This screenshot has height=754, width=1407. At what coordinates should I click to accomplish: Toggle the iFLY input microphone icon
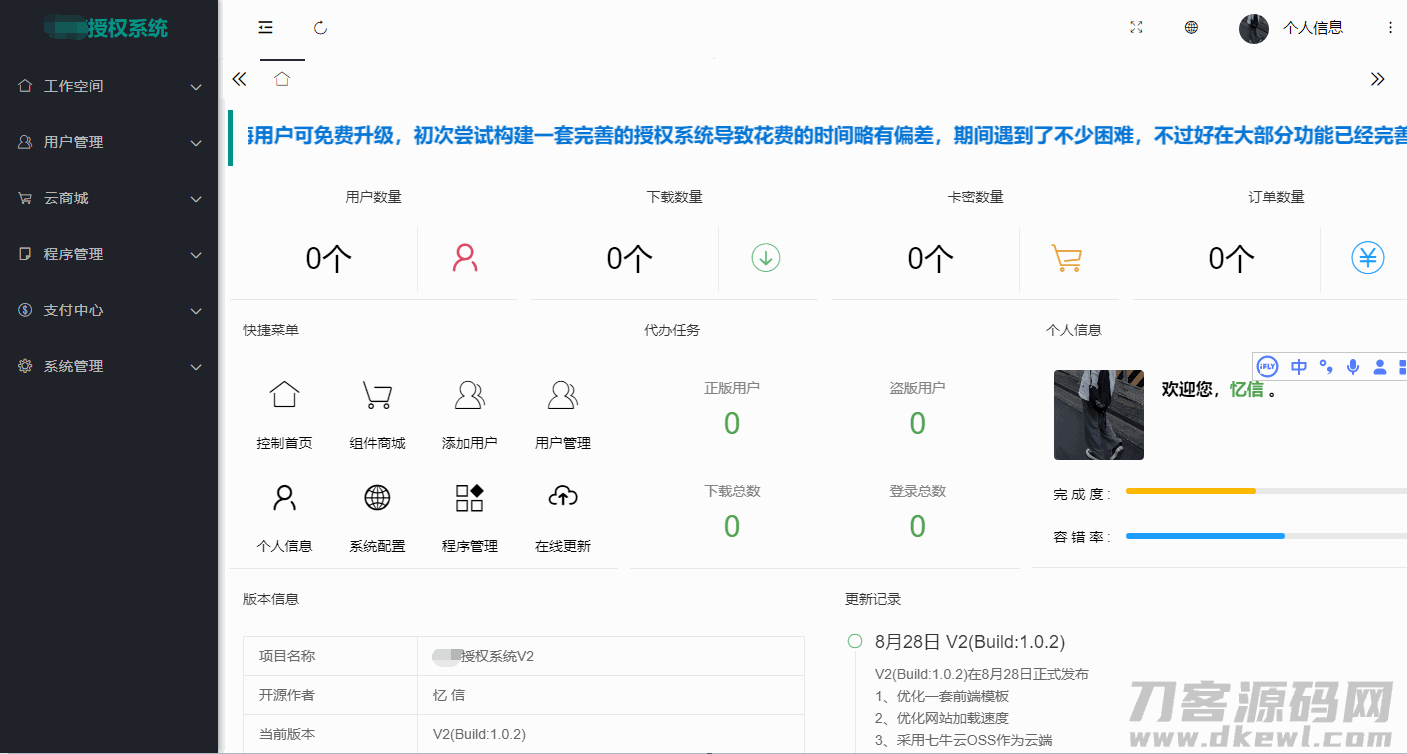[1353, 367]
